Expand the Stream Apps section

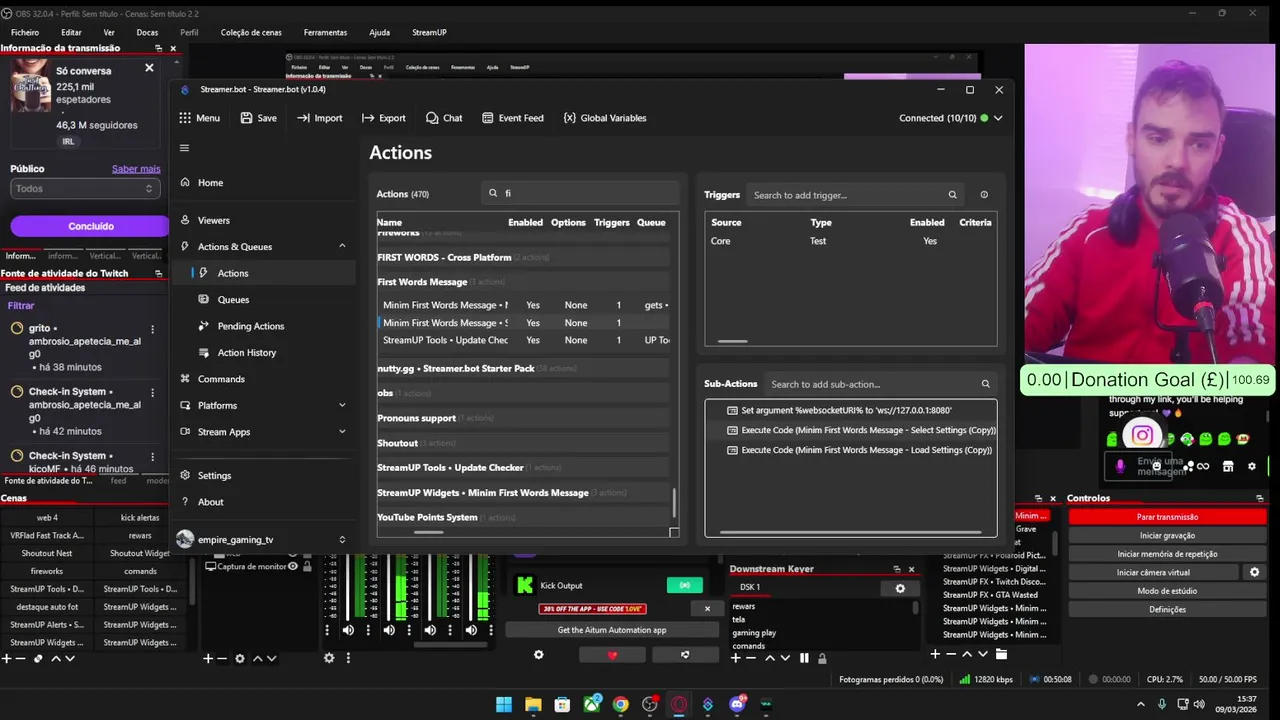coord(342,432)
